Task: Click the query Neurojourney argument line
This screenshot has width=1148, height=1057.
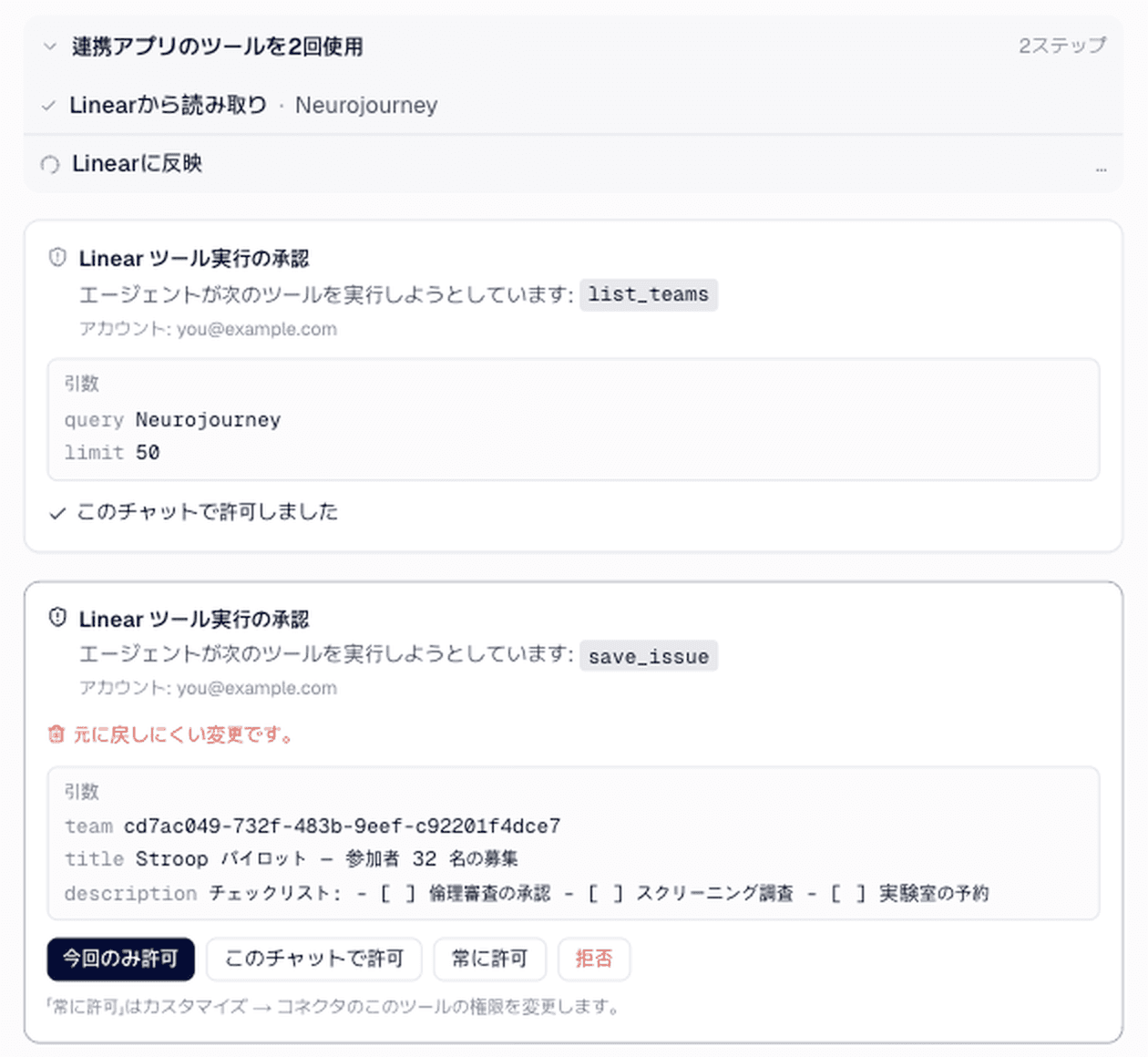Action: pyautogui.click(x=172, y=420)
